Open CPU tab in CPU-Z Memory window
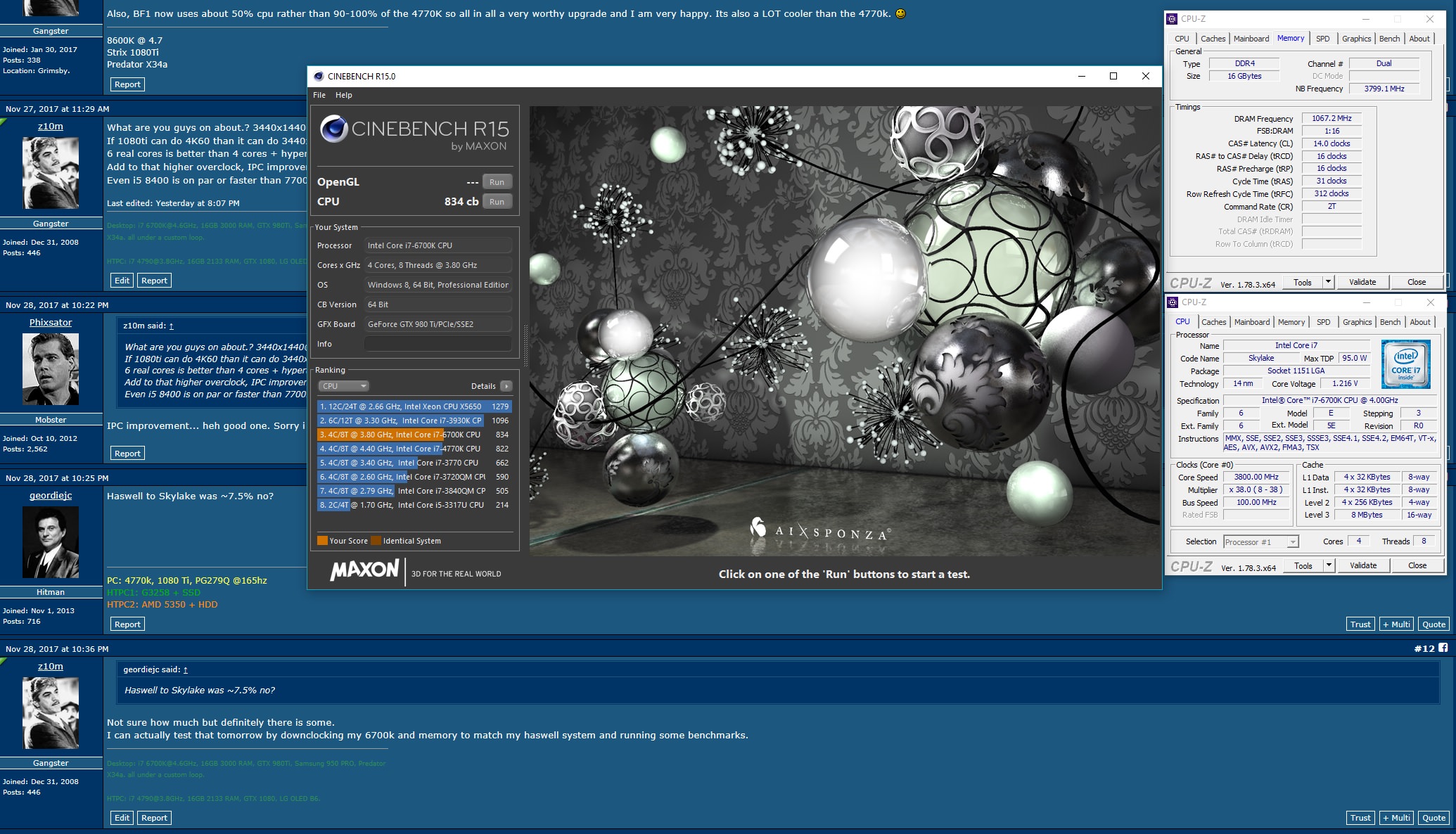Screen dimensions: 1456x834 [1182, 39]
